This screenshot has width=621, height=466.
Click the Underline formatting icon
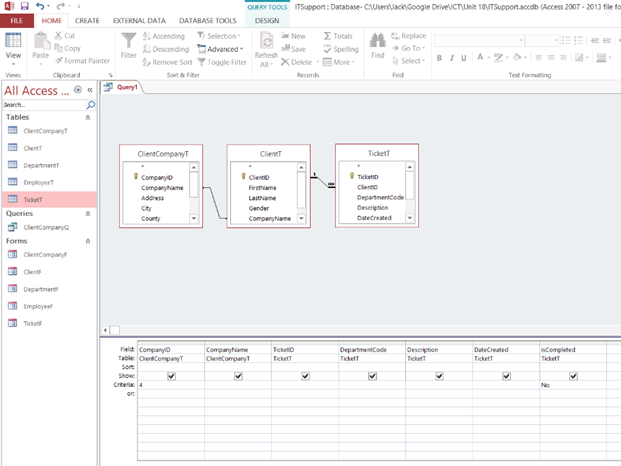[463, 58]
